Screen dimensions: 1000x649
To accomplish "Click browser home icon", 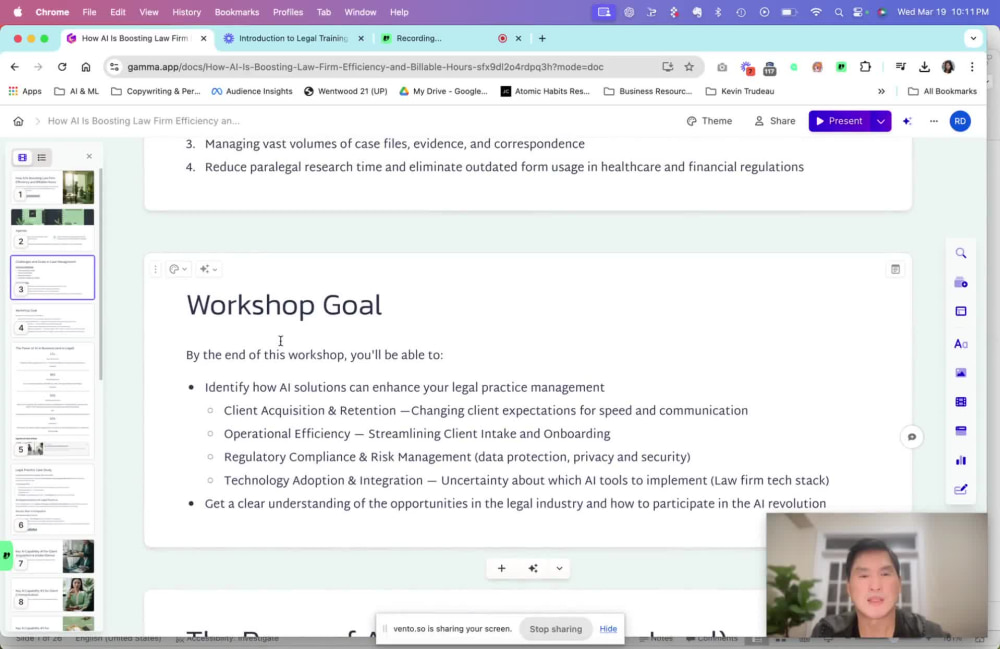I will 85,67.
